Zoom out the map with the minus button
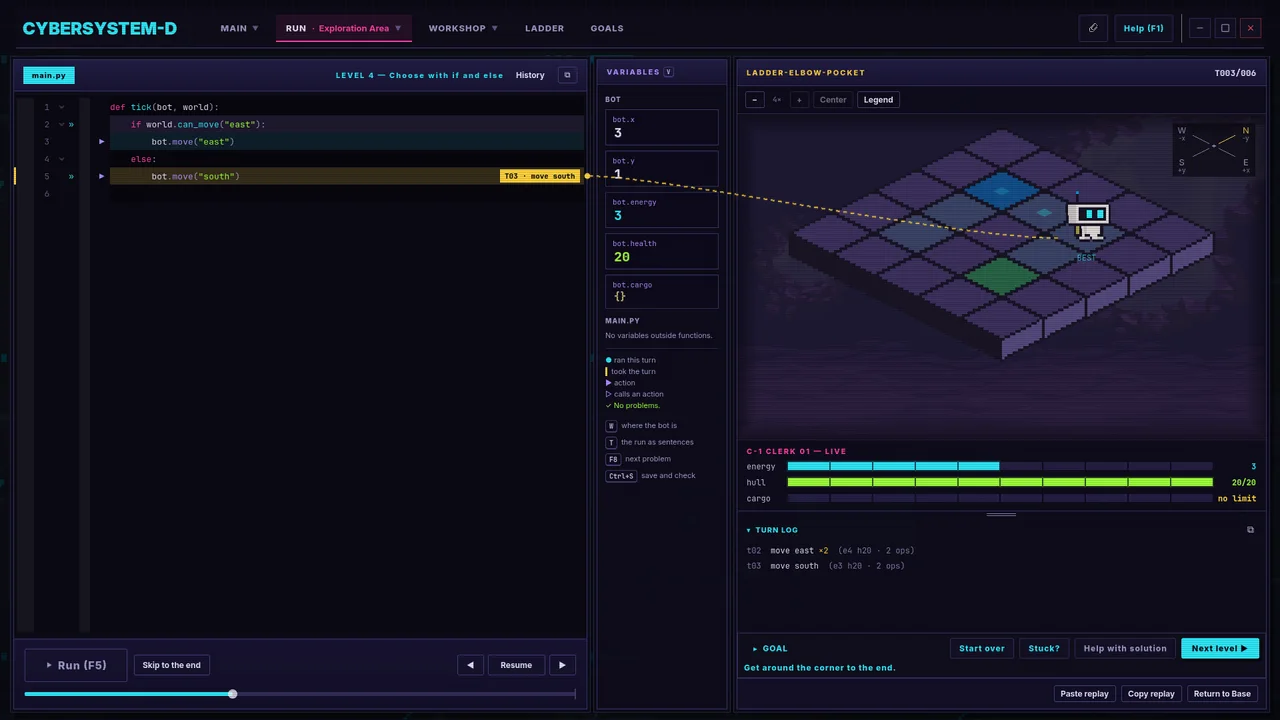The width and height of the screenshot is (1280, 720). [755, 100]
